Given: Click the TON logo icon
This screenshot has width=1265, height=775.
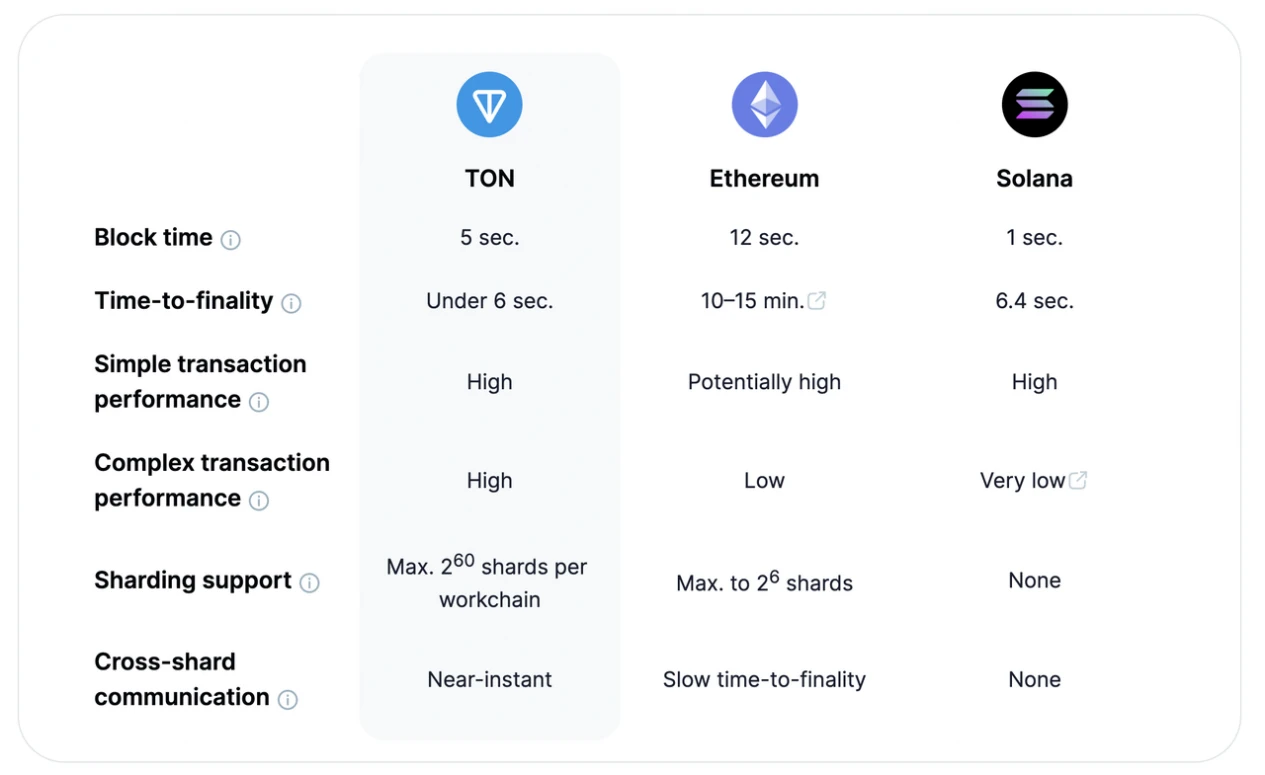Looking at the screenshot, I should (489, 105).
